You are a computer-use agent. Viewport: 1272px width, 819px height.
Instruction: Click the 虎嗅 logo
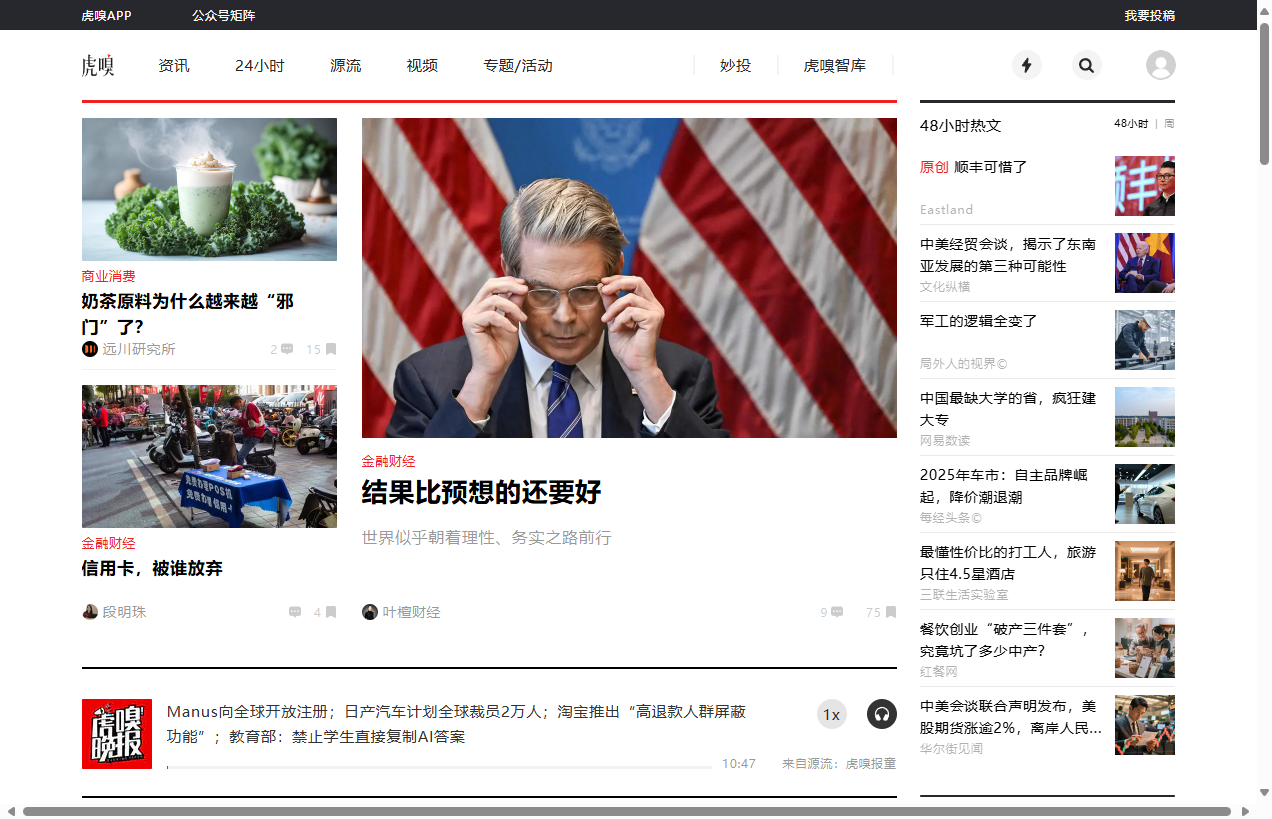pyautogui.click(x=98, y=65)
